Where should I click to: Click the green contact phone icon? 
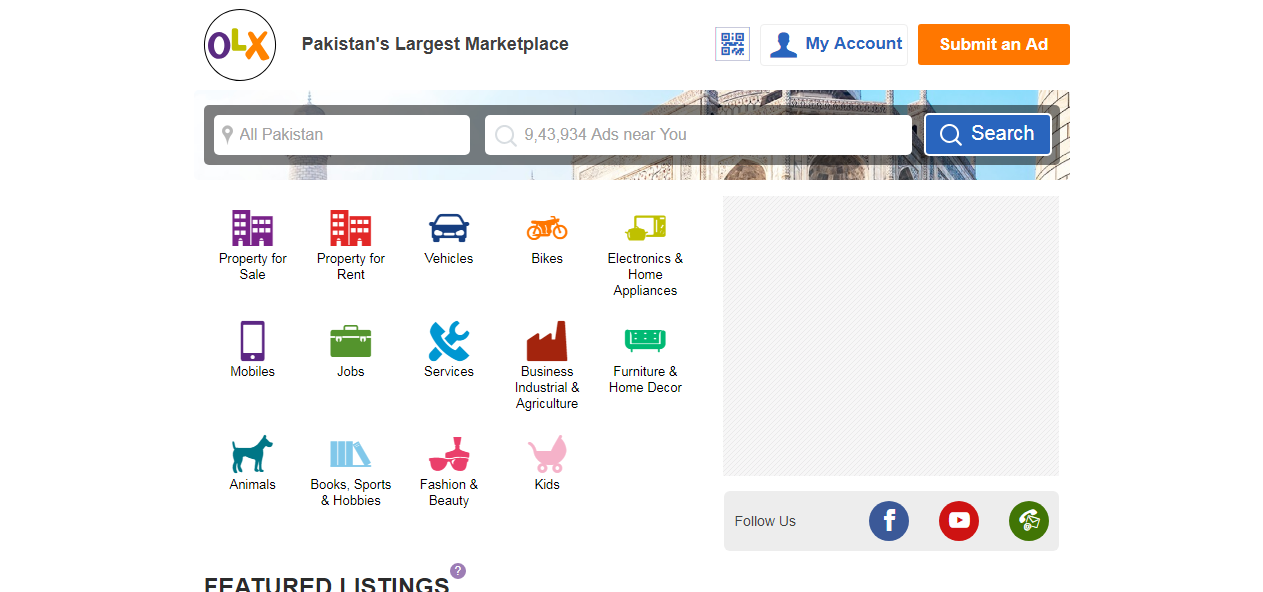(1029, 521)
